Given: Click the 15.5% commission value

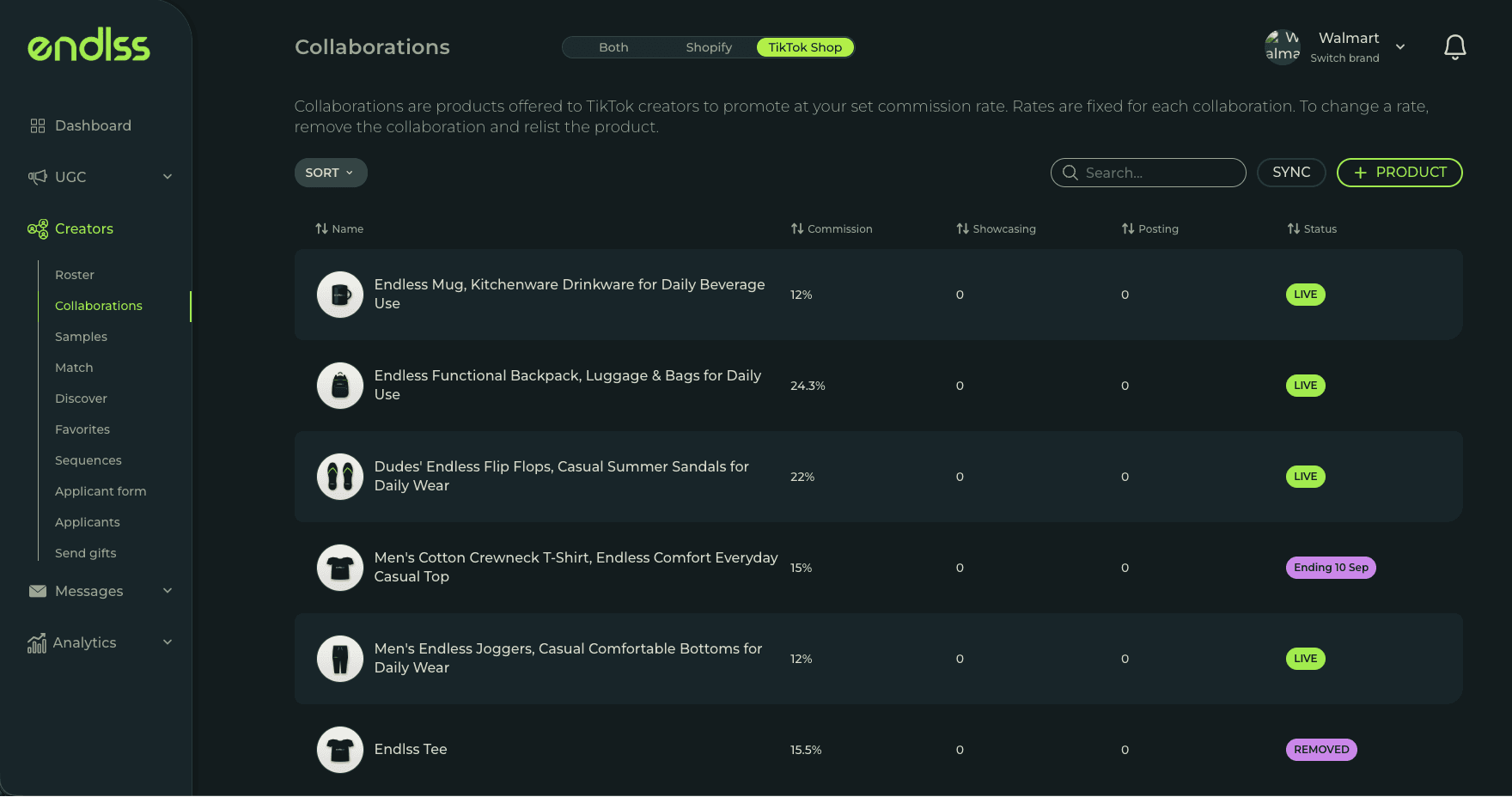Looking at the screenshot, I should tap(806, 750).
